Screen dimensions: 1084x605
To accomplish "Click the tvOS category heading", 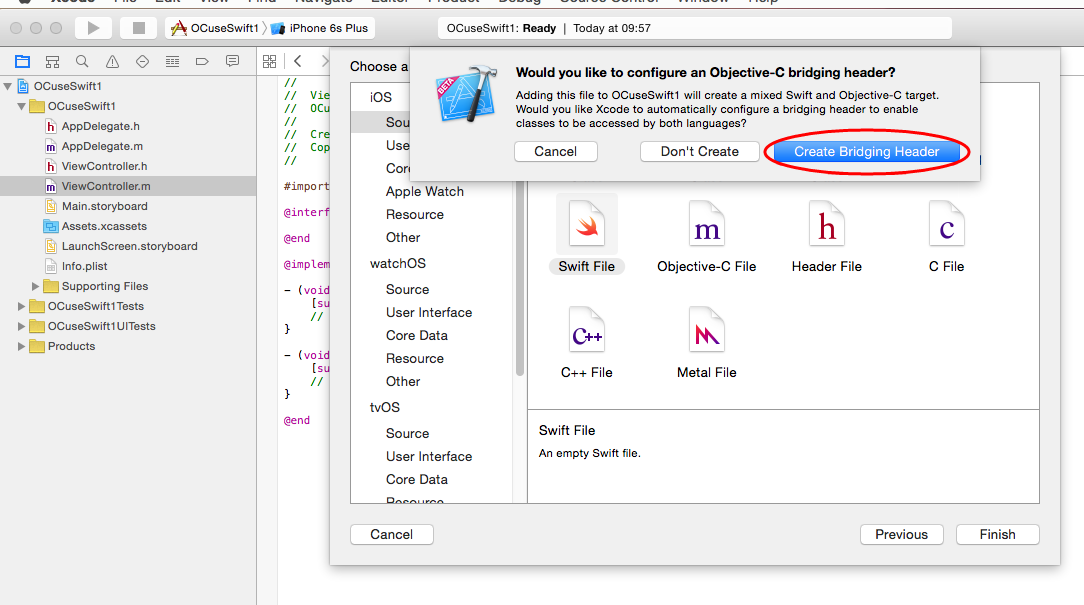I will (384, 407).
